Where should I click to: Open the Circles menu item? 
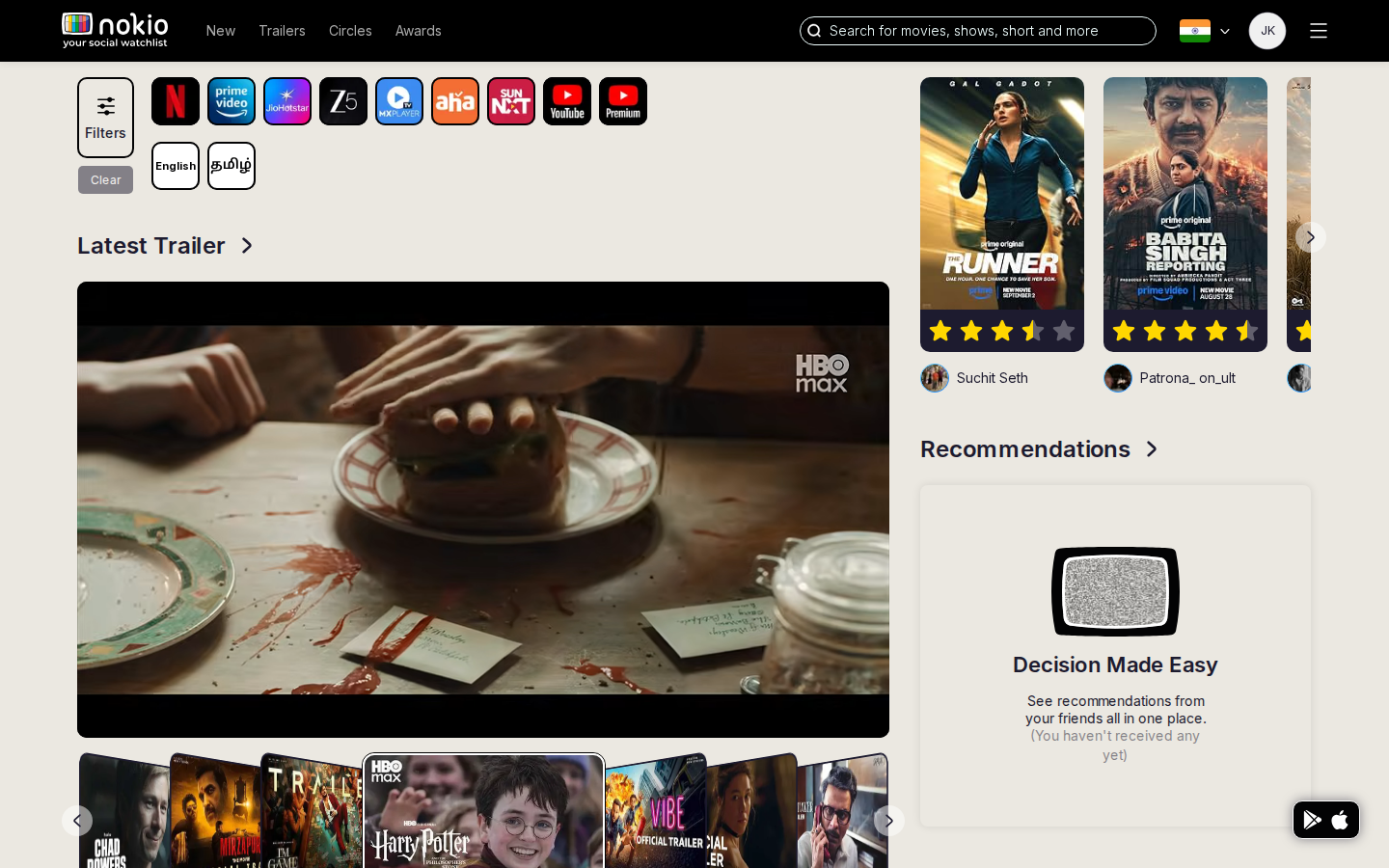(350, 31)
